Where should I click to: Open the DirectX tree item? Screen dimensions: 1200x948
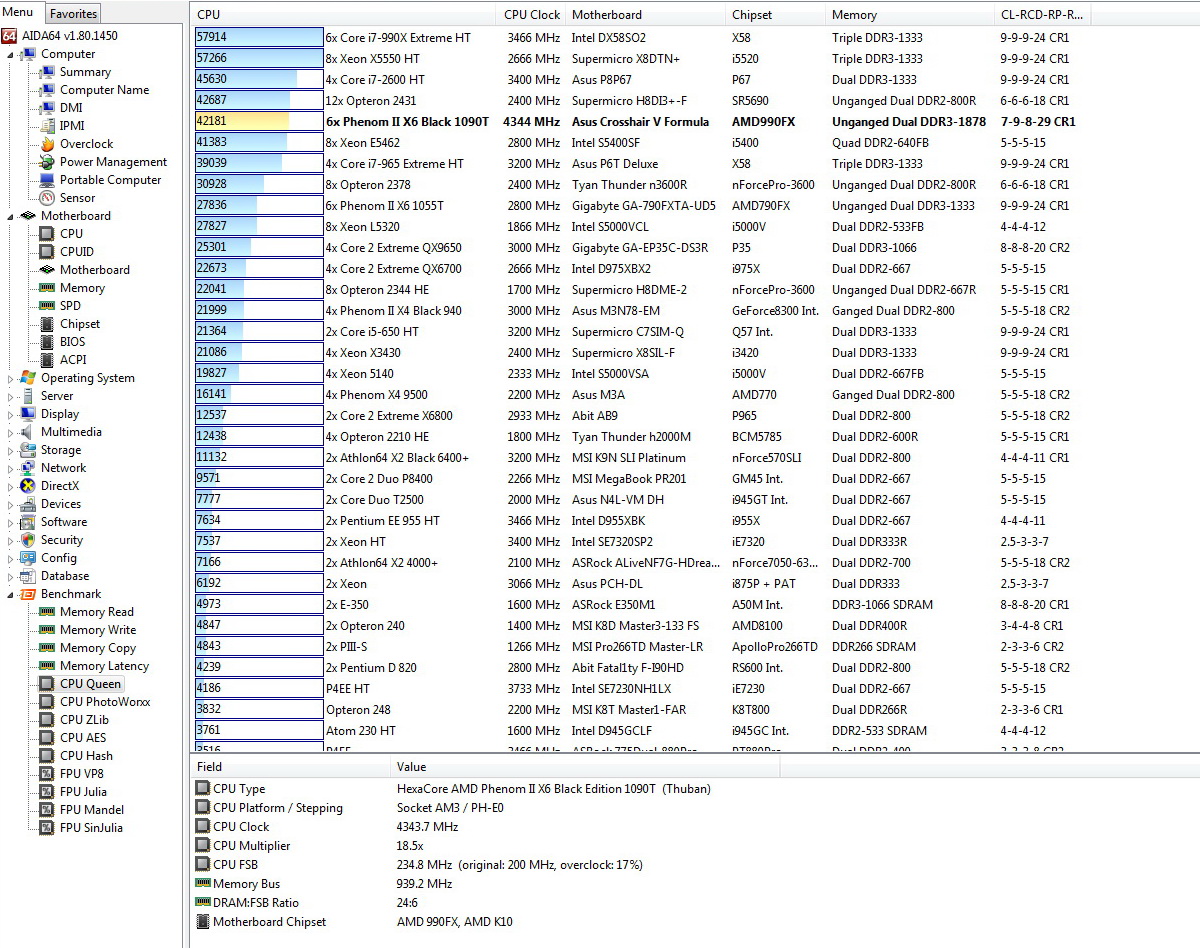click(59, 486)
